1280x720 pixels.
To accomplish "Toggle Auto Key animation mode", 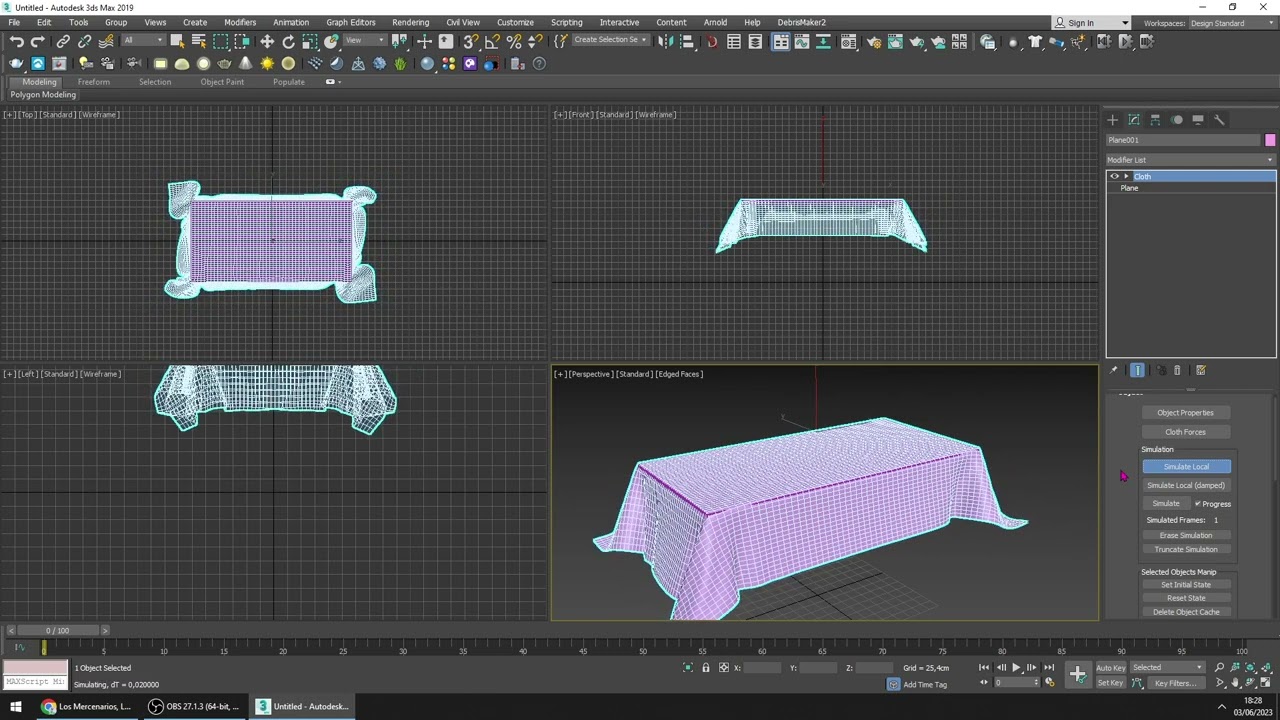I will pyautogui.click(x=1111, y=668).
